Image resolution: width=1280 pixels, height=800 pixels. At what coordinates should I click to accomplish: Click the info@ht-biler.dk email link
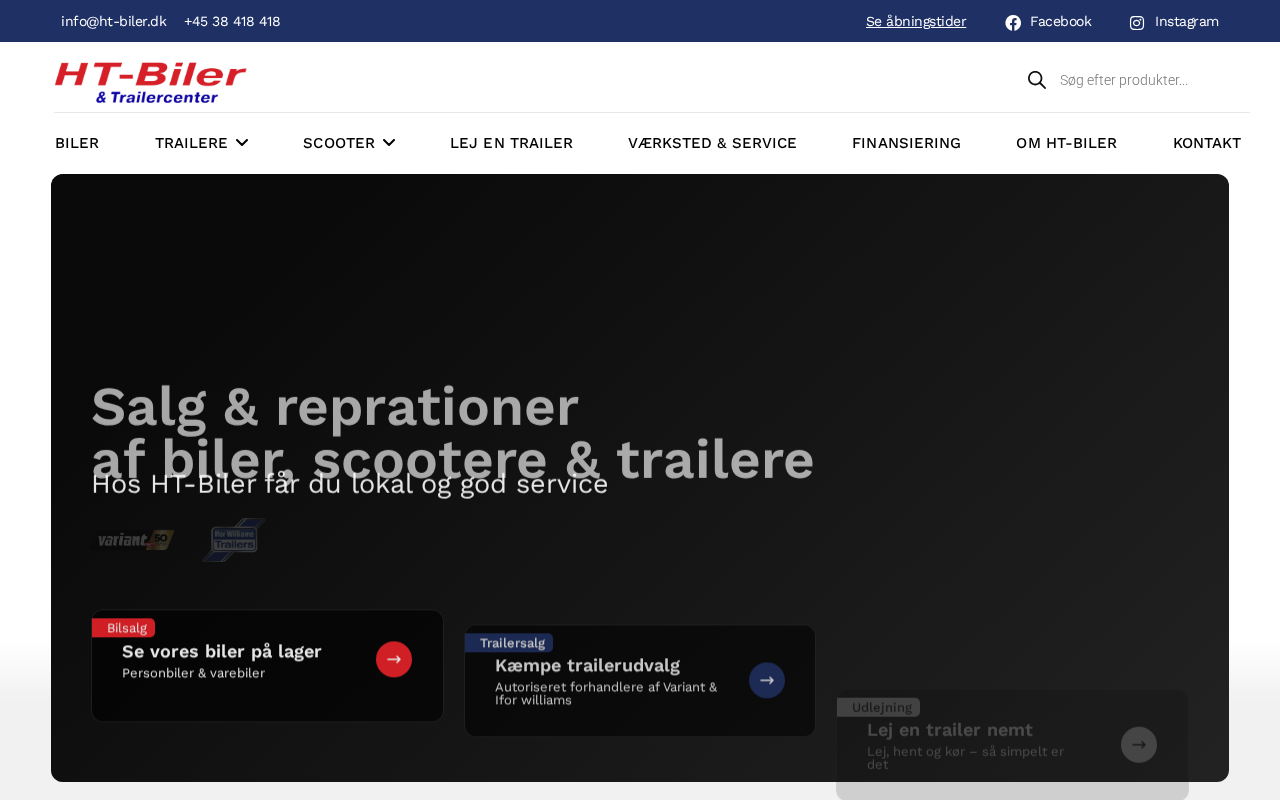114,21
